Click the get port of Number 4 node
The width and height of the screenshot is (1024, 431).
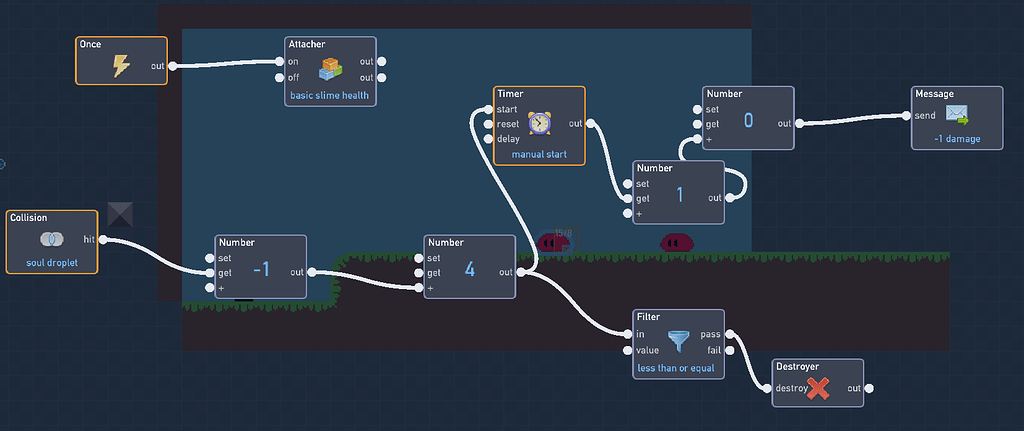pos(419,273)
